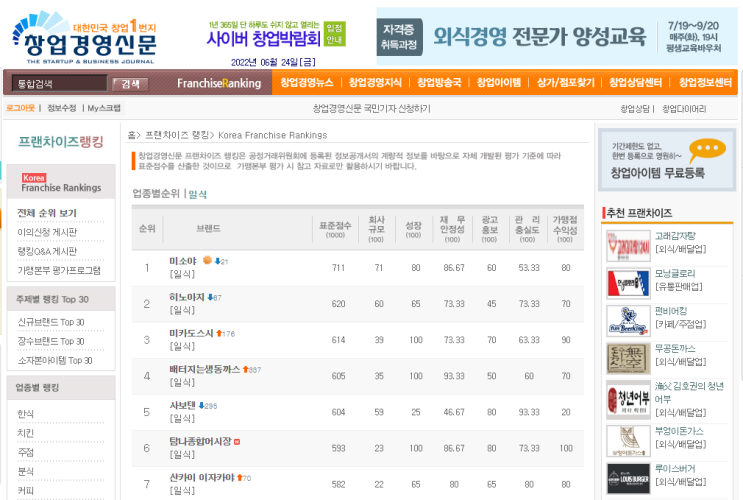Open the 부엉이돈가스 franchise link
Screen dimensions: 743x500
tap(679, 431)
